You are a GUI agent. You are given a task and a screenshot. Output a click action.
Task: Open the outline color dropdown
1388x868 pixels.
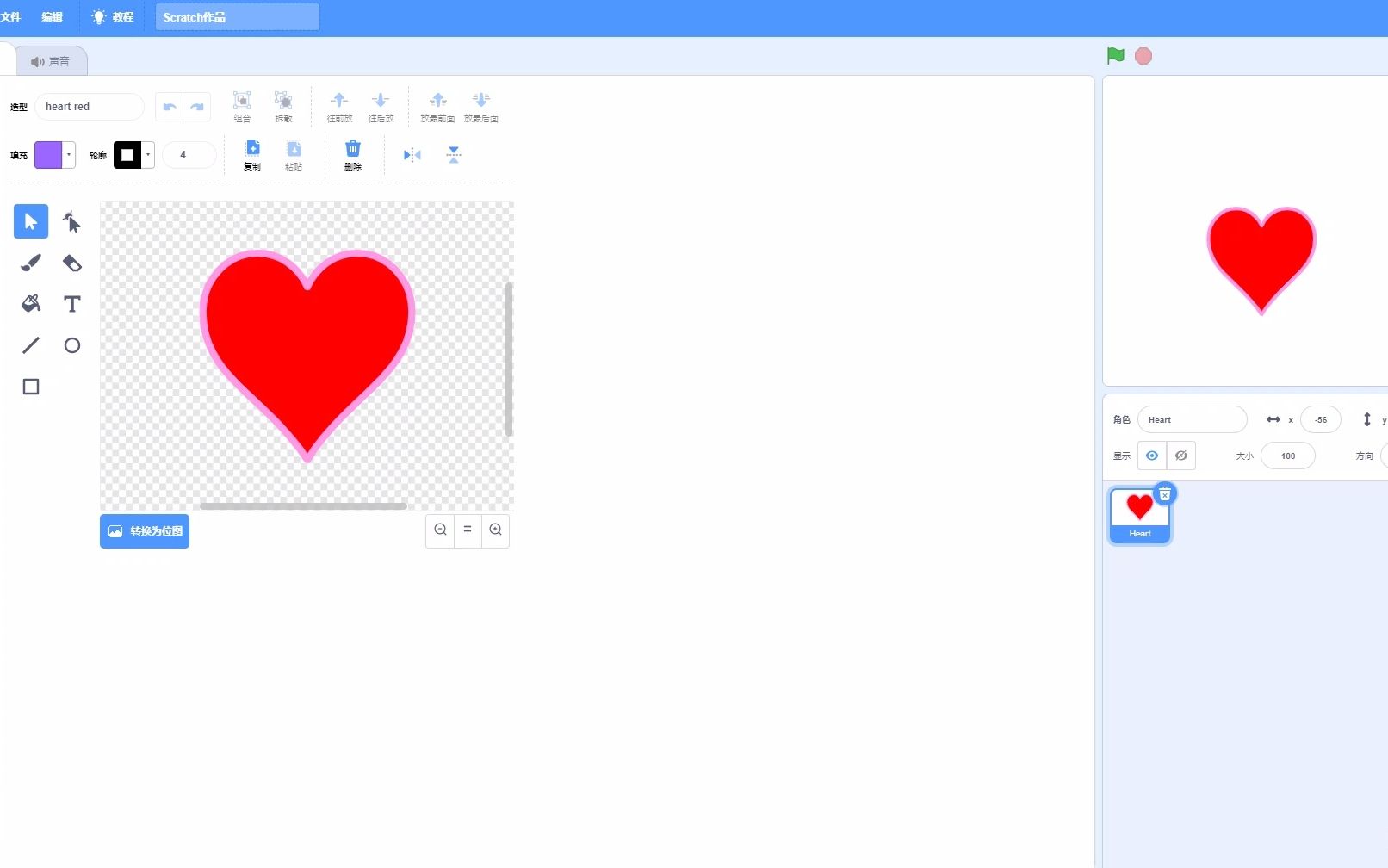[148, 155]
